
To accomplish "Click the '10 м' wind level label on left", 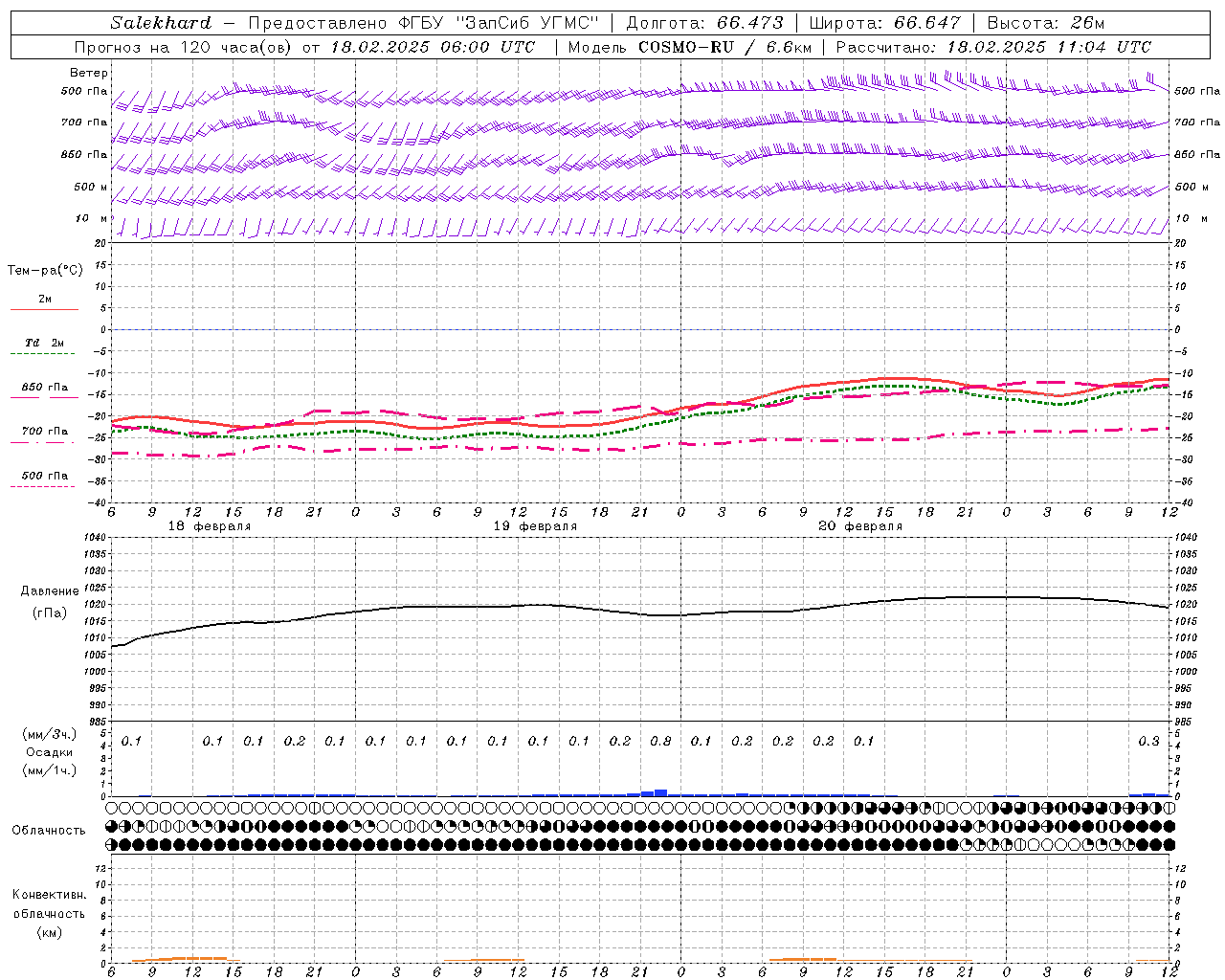I will (x=91, y=219).
